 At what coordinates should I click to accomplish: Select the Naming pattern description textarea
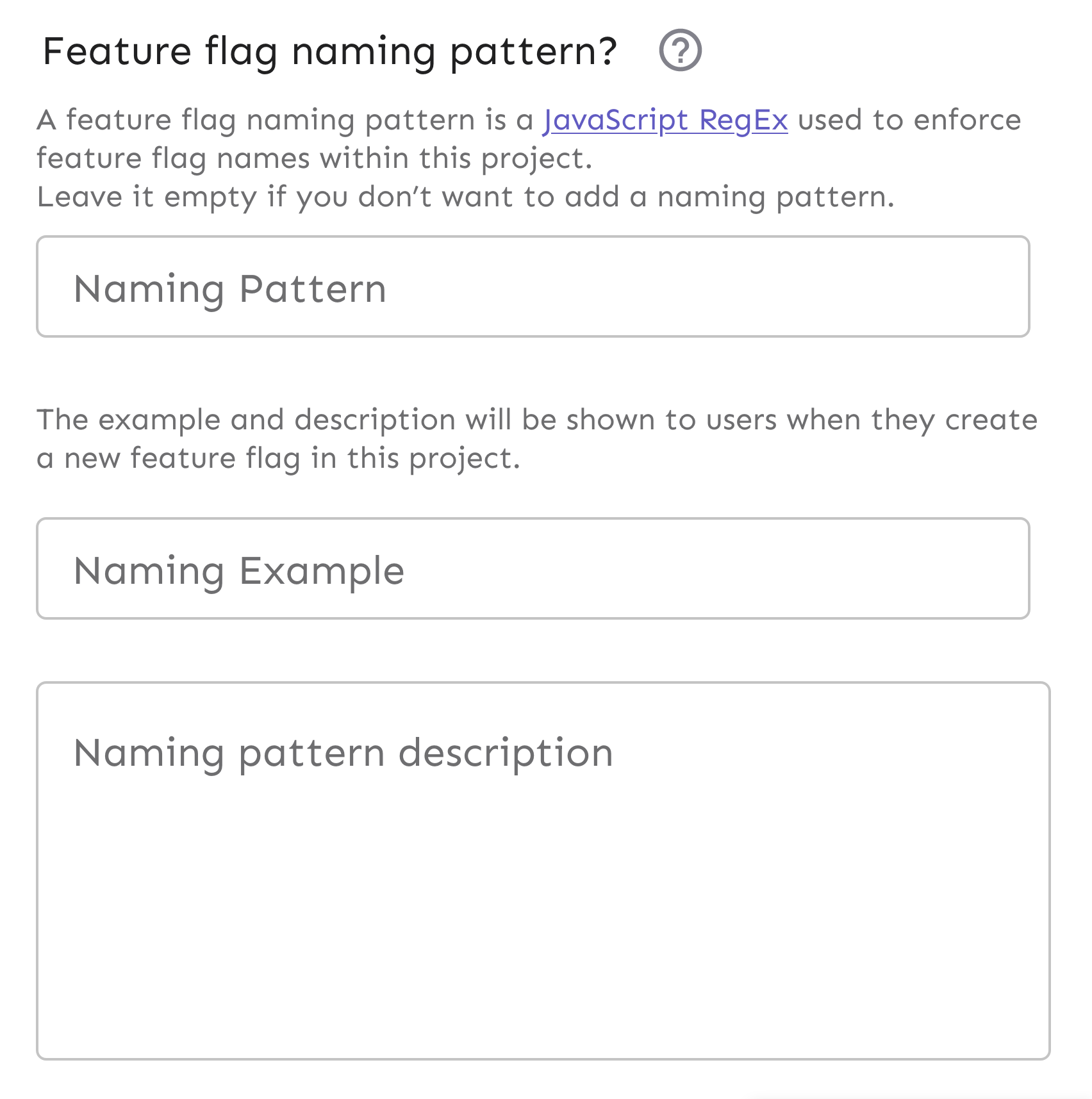pos(542,870)
